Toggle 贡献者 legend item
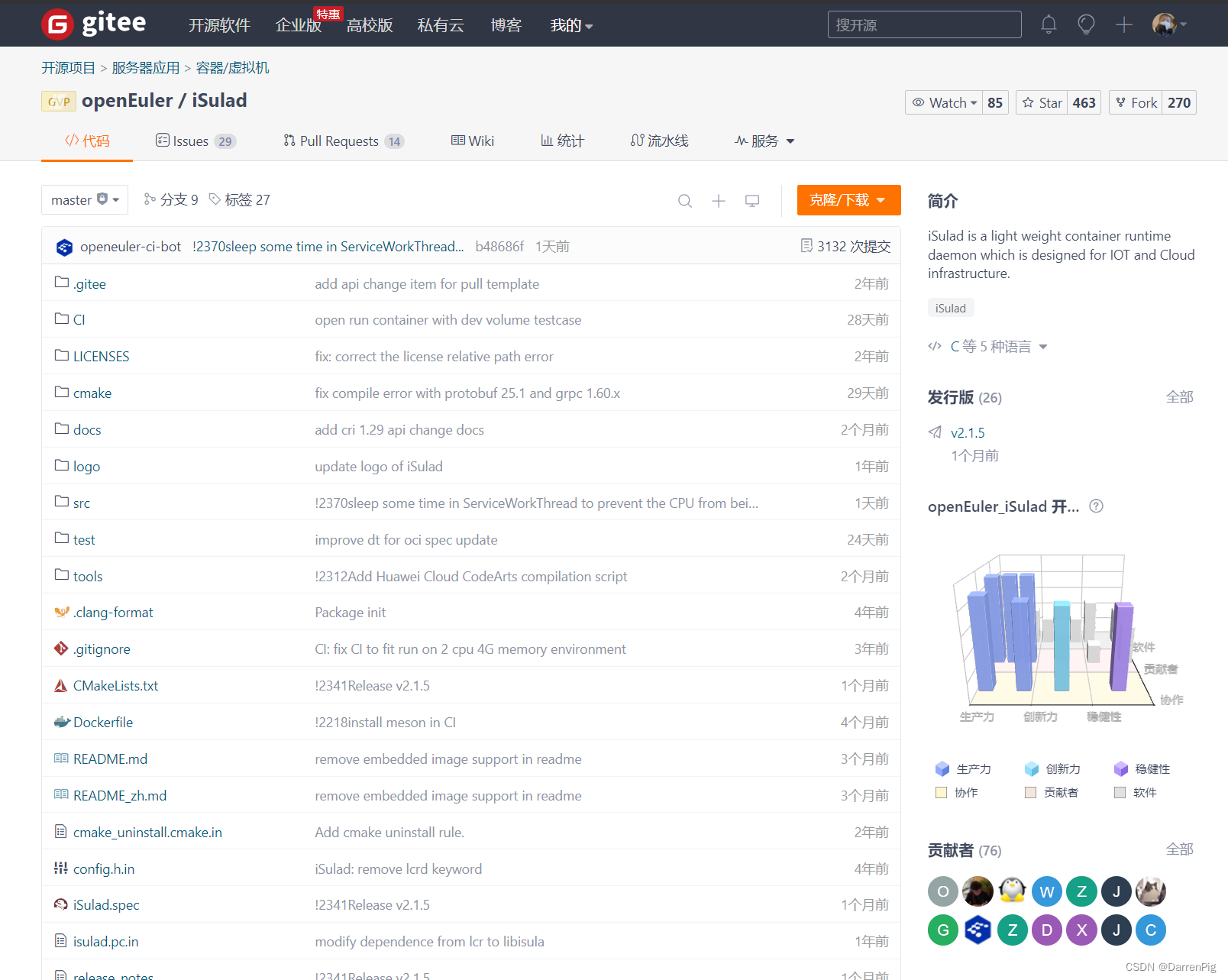This screenshot has height=980, width=1228. [x=1052, y=792]
